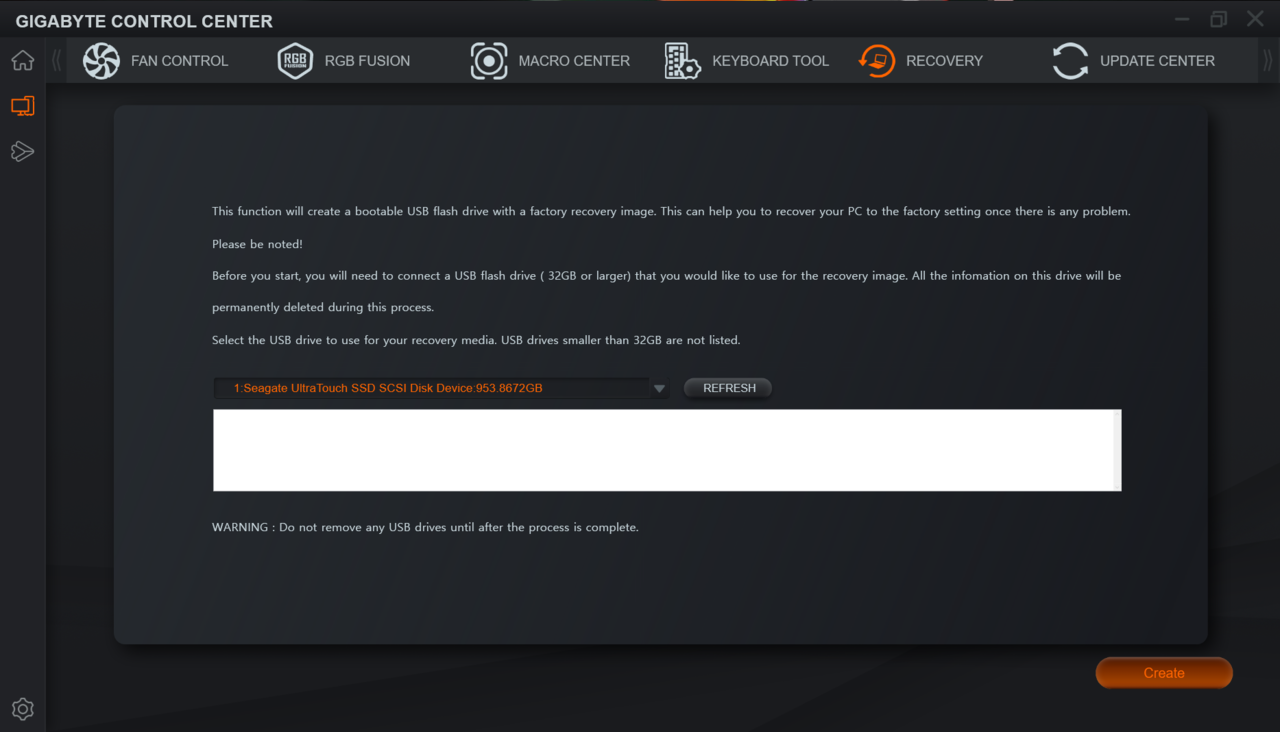1280x732 pixels.
Task: Open the settings gear in the sidebar
Action: click(x=22, y=709)
